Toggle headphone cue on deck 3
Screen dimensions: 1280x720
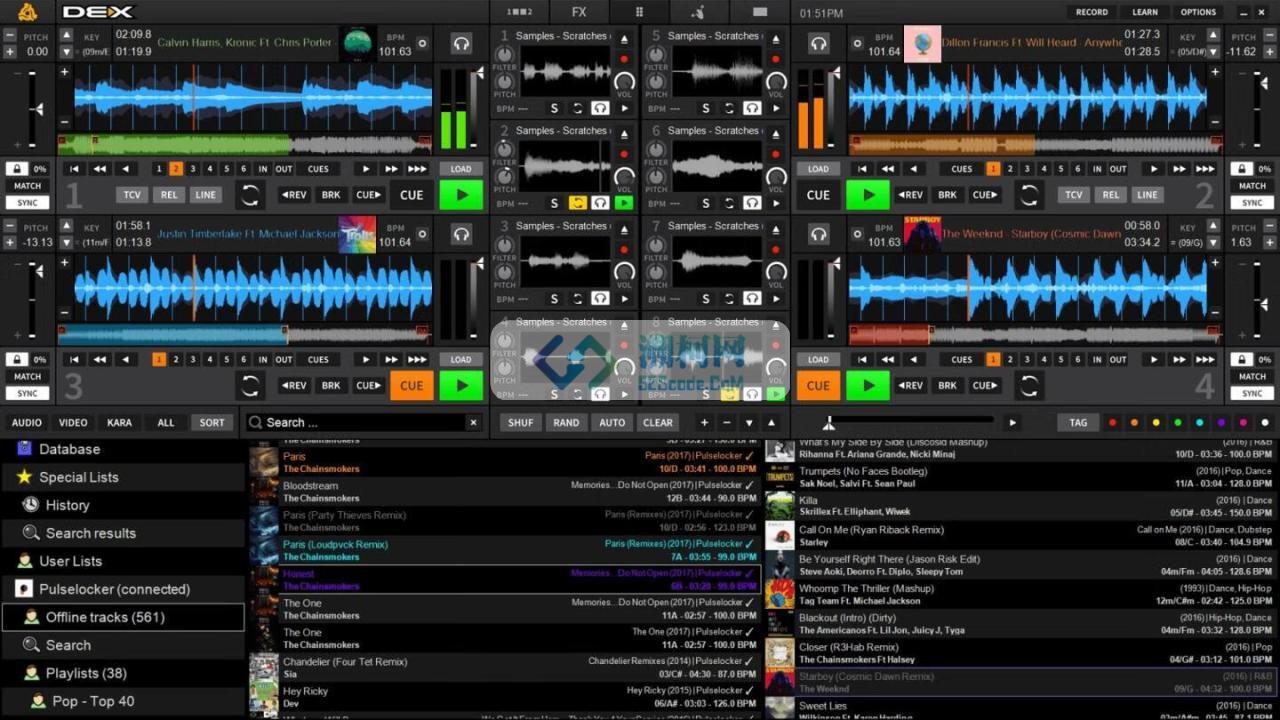461,235
